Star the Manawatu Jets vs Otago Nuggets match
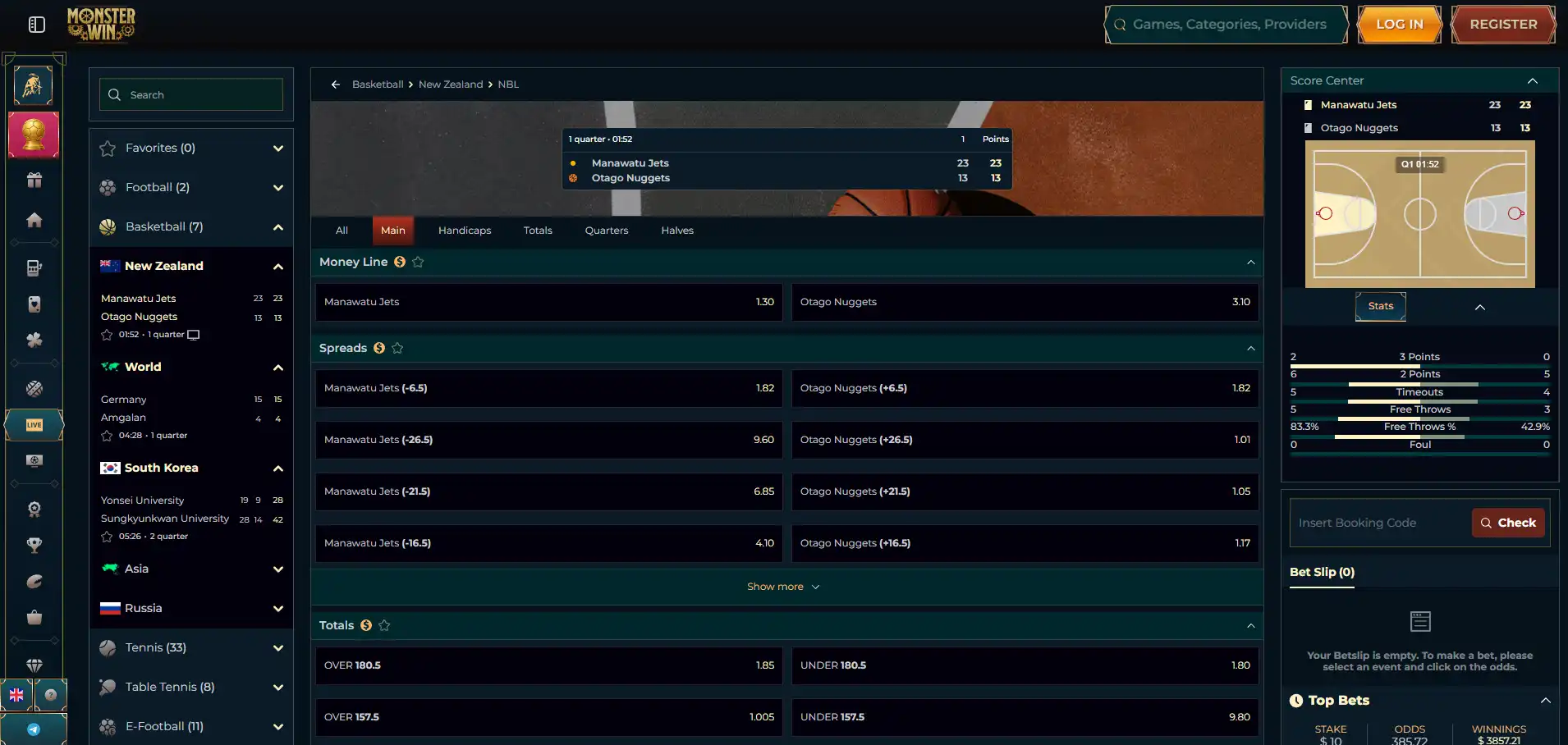 coord(107,335)
